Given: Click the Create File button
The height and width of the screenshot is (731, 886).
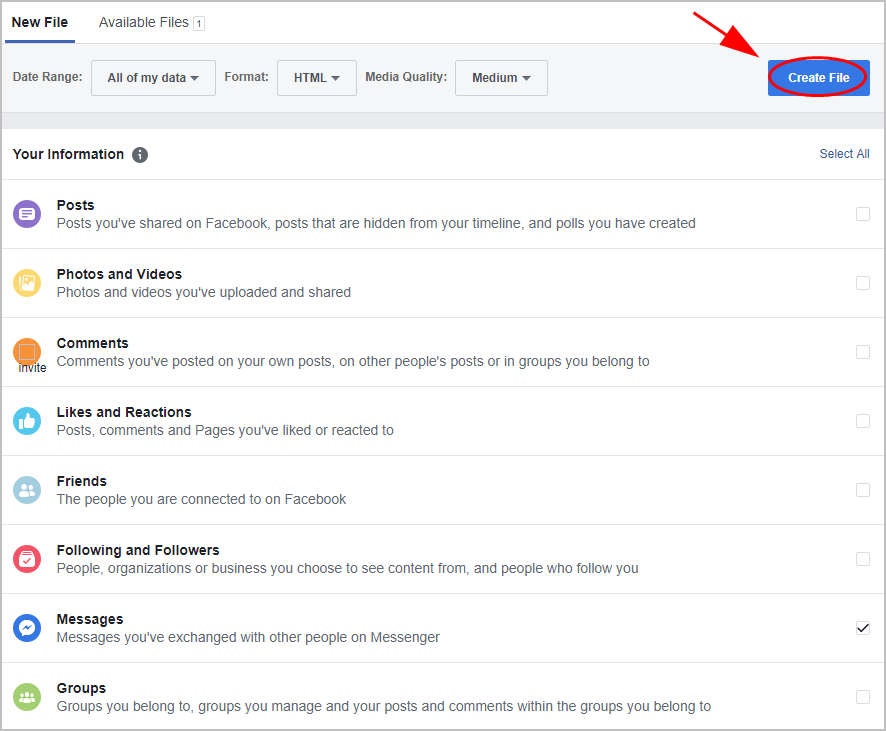Looking at the screenshot, I should pyautogui.click(x=818, y=78).
